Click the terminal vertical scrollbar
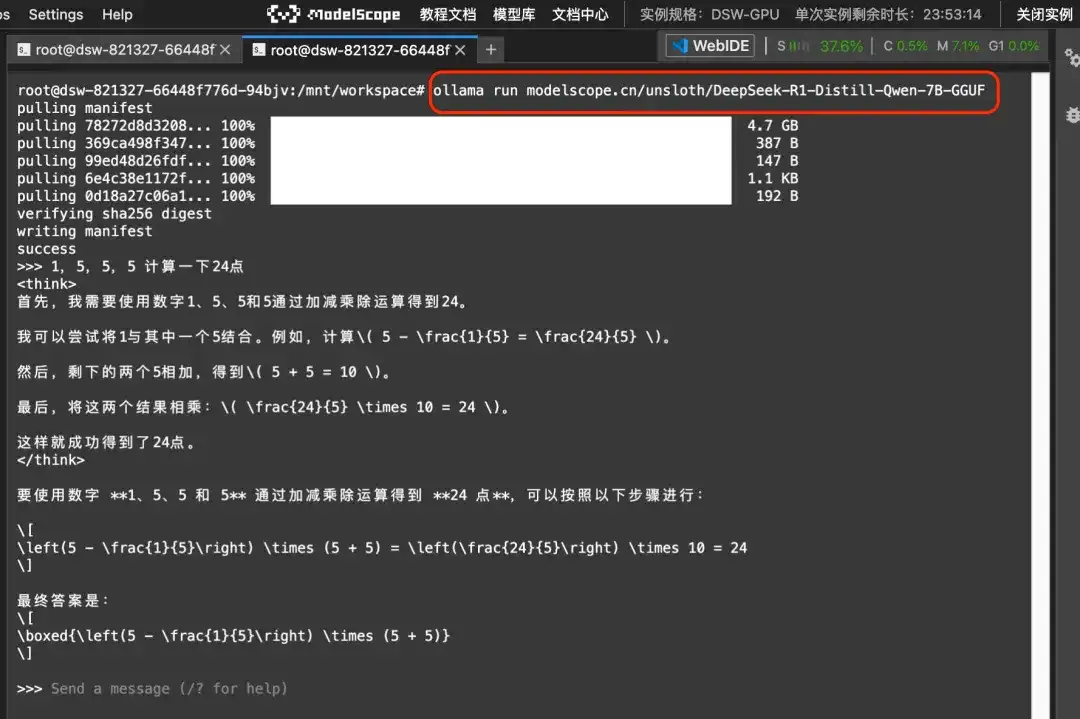 click(x=1040, y=395)
